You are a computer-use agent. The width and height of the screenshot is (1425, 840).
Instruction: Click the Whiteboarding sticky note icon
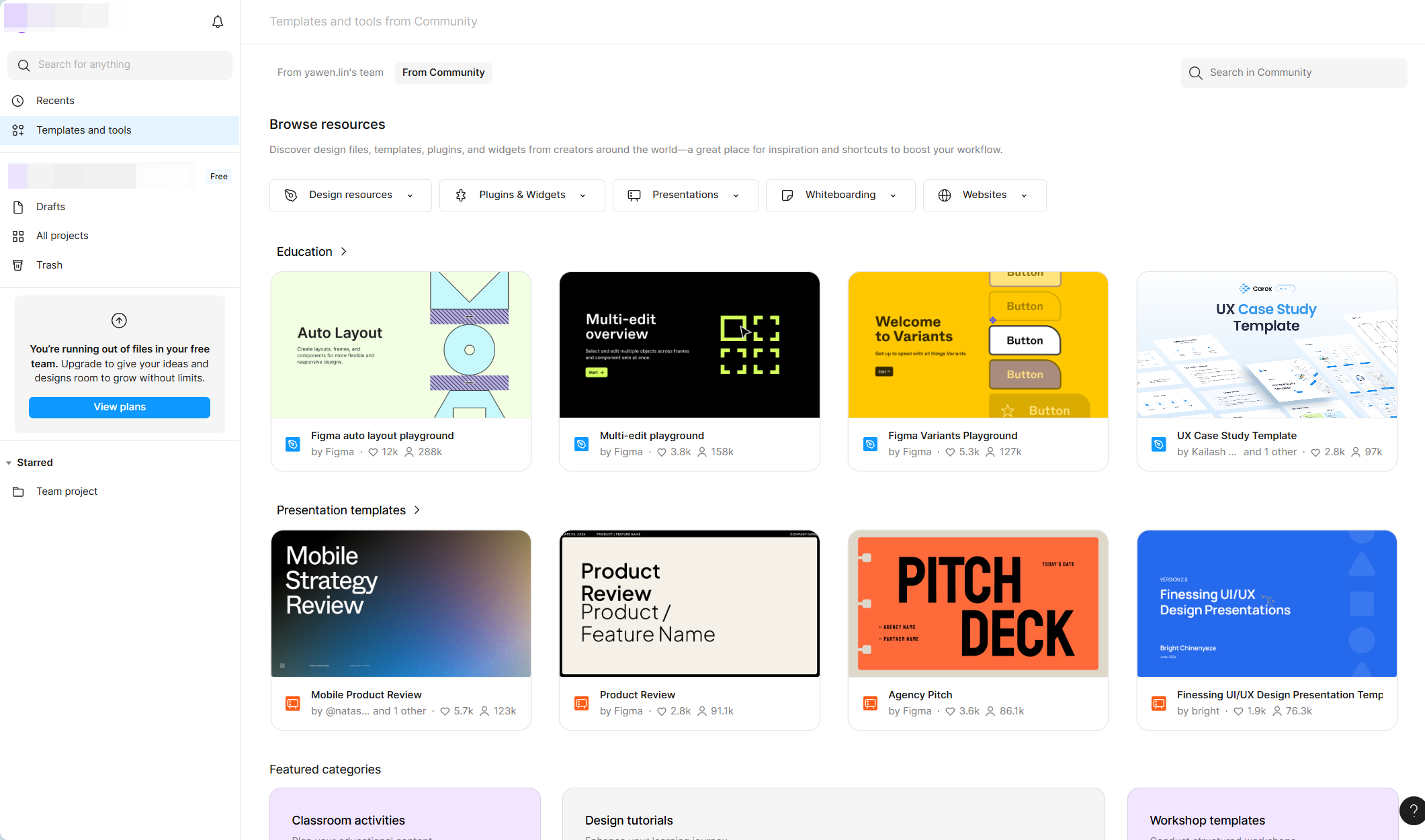(x=787, y=195)
